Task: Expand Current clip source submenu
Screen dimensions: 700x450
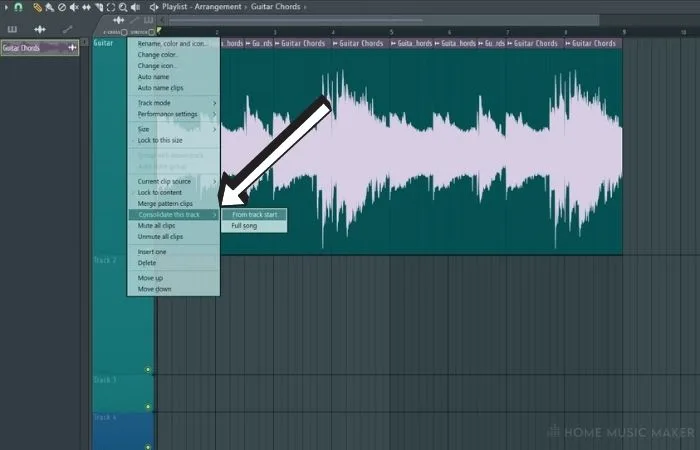Action: pos(172,181)
